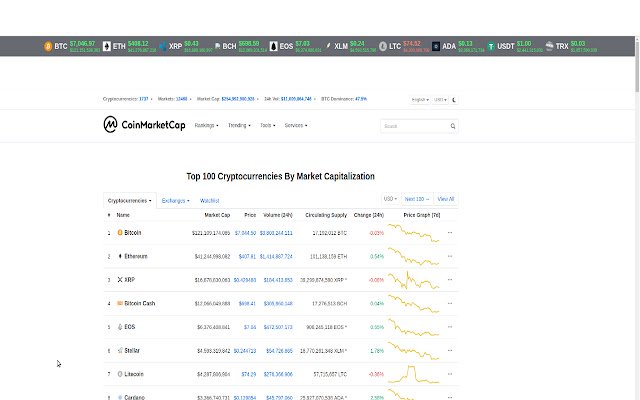This screenshot has width=640, height=400.
Task: Open more options for EOS row
Action: point(450,327)
